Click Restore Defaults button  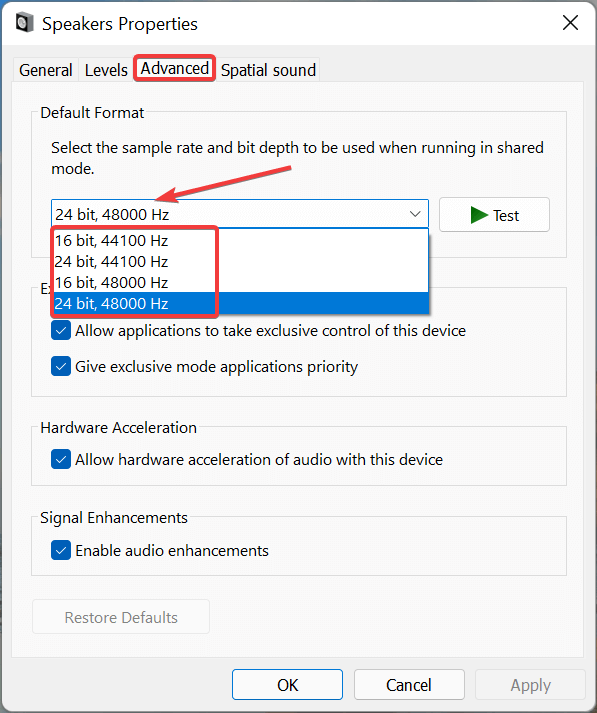pyautogui.click(x=121, y=617)
